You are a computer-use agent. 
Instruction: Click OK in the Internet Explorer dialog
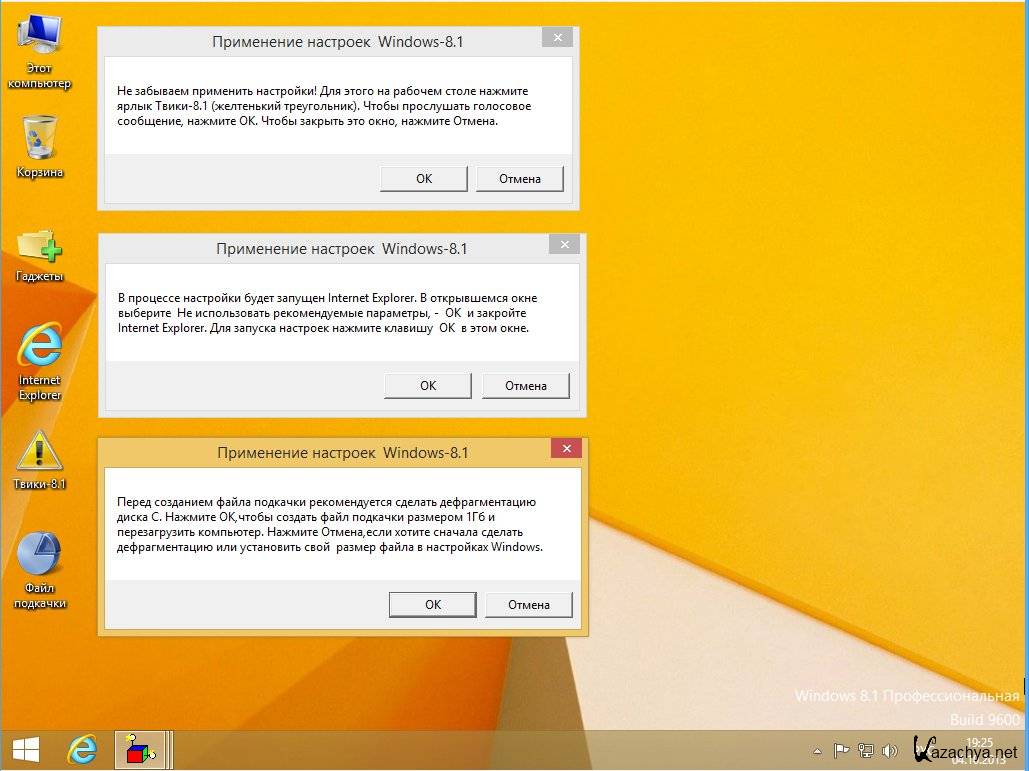tap(428, 386)
